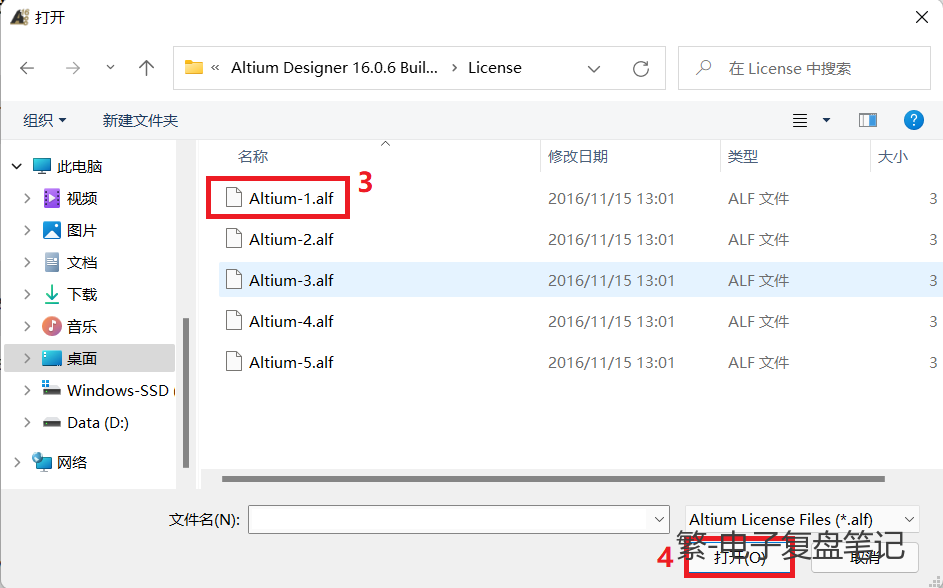This screenshot has height=588, width=943.
Task: Expand the address bar history dropdown
Action: click(594, 69)
